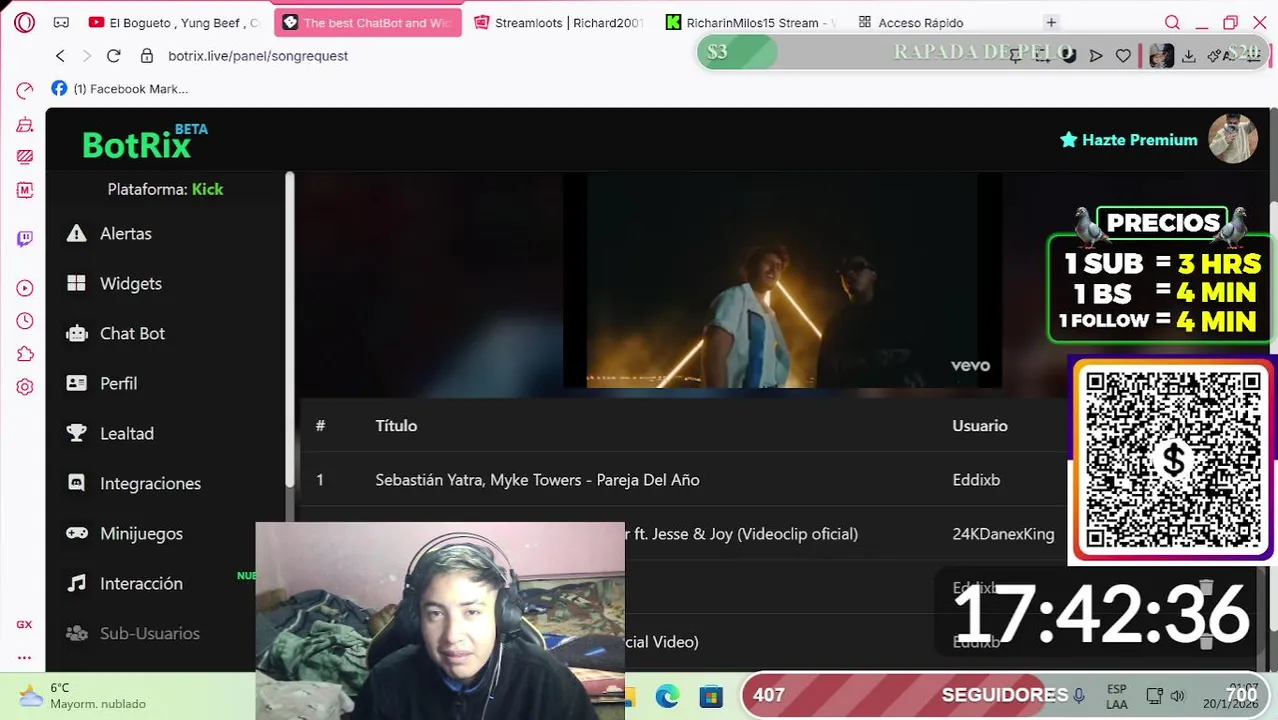The height and width of the screenshot is (720, 1278).
Task: Open the GX Control speedometer sidebar icon
Action: (x=25, y=91)
